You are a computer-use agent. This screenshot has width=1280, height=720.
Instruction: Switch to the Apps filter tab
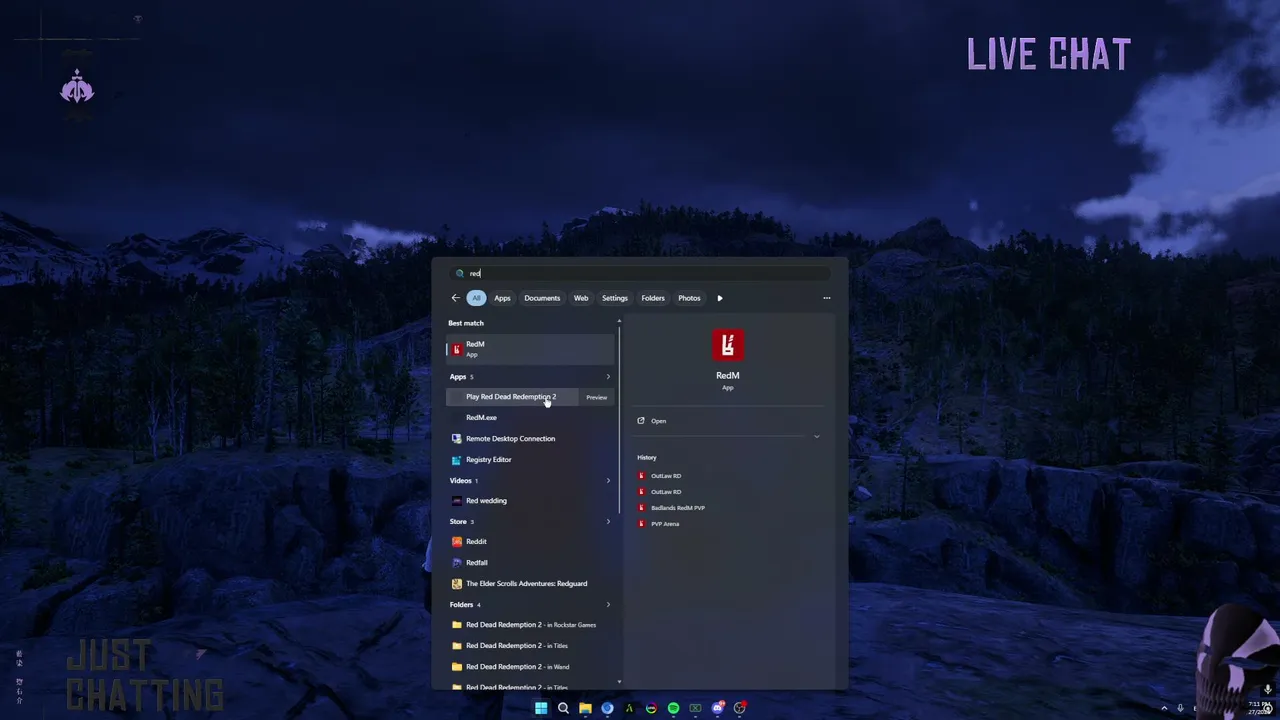pos(502,298)
